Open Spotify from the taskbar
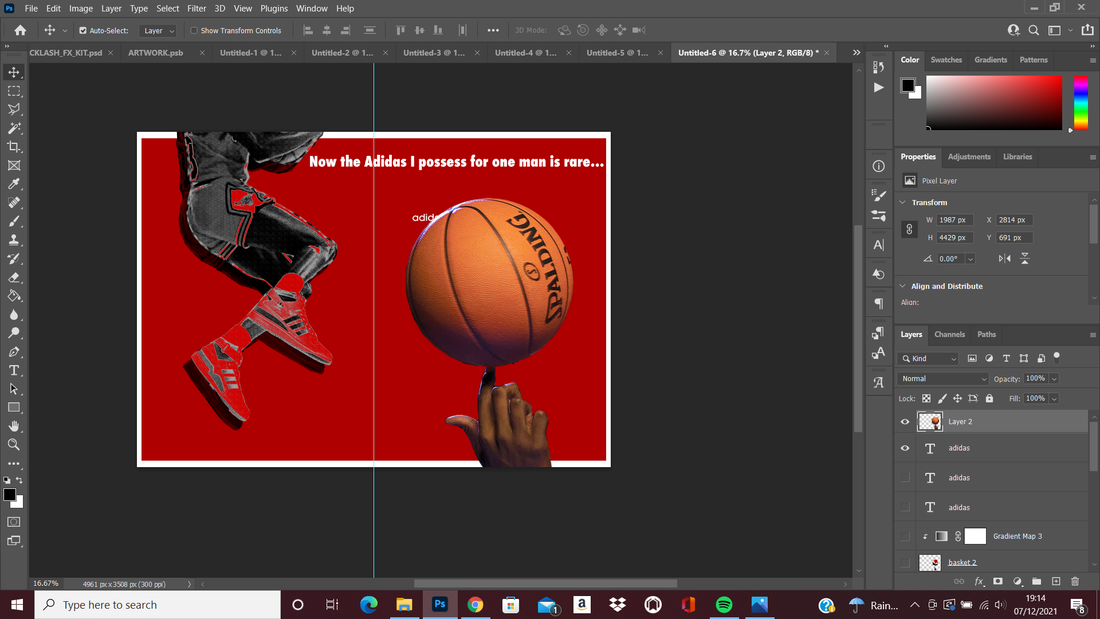Viewport: 1100px width, 619px height. (x=724, y=604)
